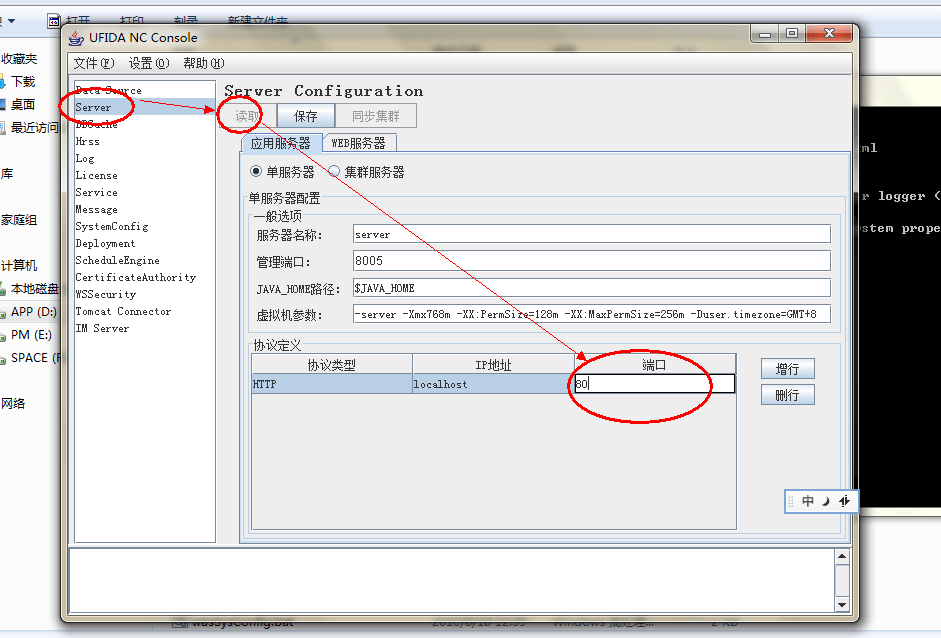The width and height of the screenshot is (941, 638).
Task: Click the scroll down arrow of the bottom message area
Action: pos(842,605)
